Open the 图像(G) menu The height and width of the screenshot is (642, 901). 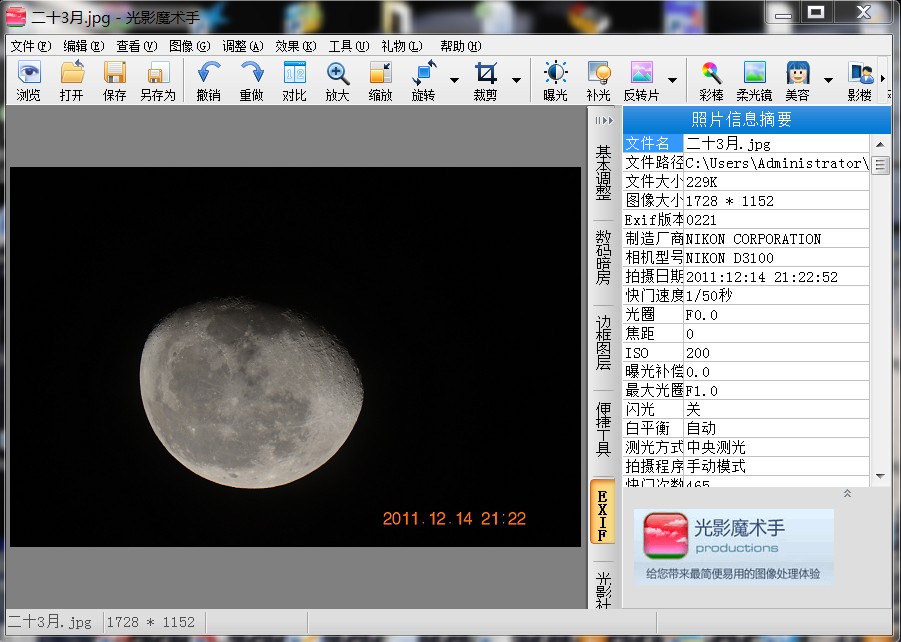click(x=190, y=46)
